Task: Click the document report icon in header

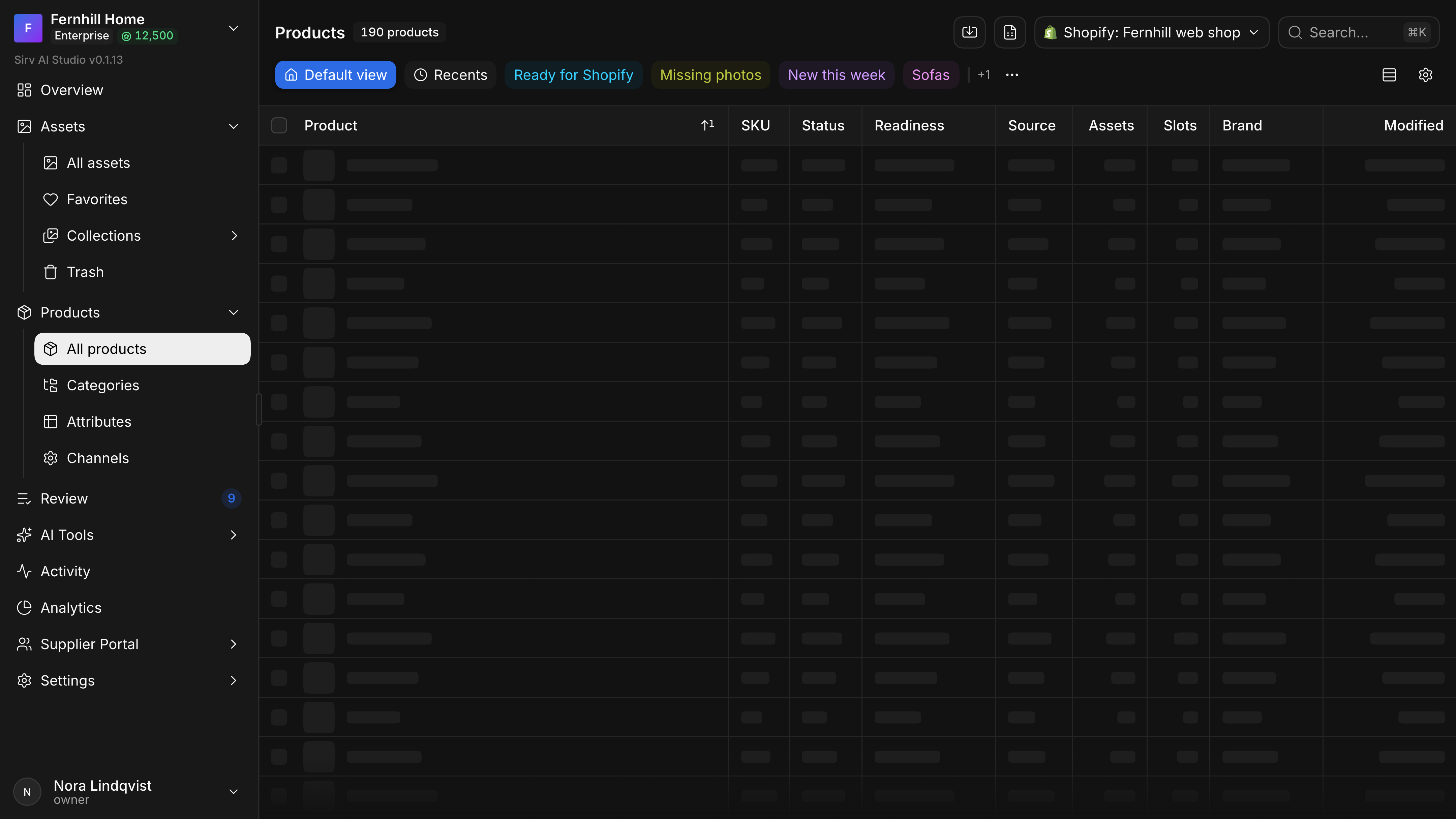Action: (x=1010, y=32)
